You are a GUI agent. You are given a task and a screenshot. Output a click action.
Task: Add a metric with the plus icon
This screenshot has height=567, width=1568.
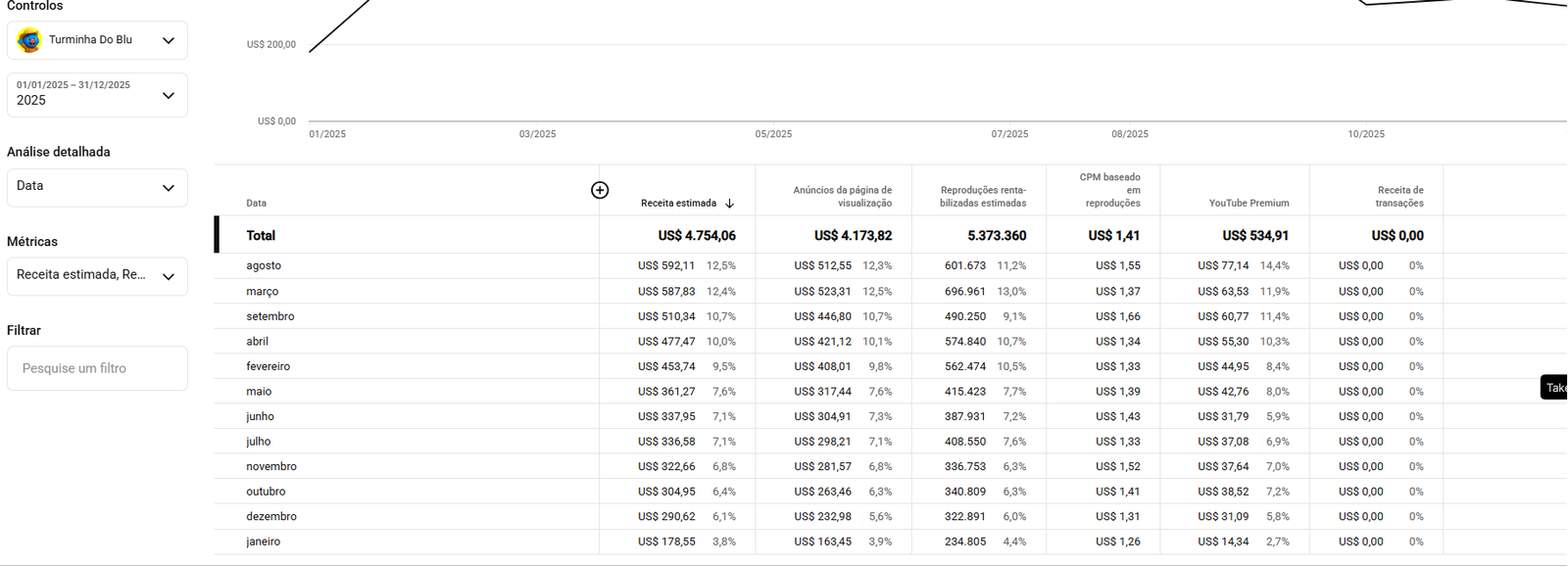(600, 190)
